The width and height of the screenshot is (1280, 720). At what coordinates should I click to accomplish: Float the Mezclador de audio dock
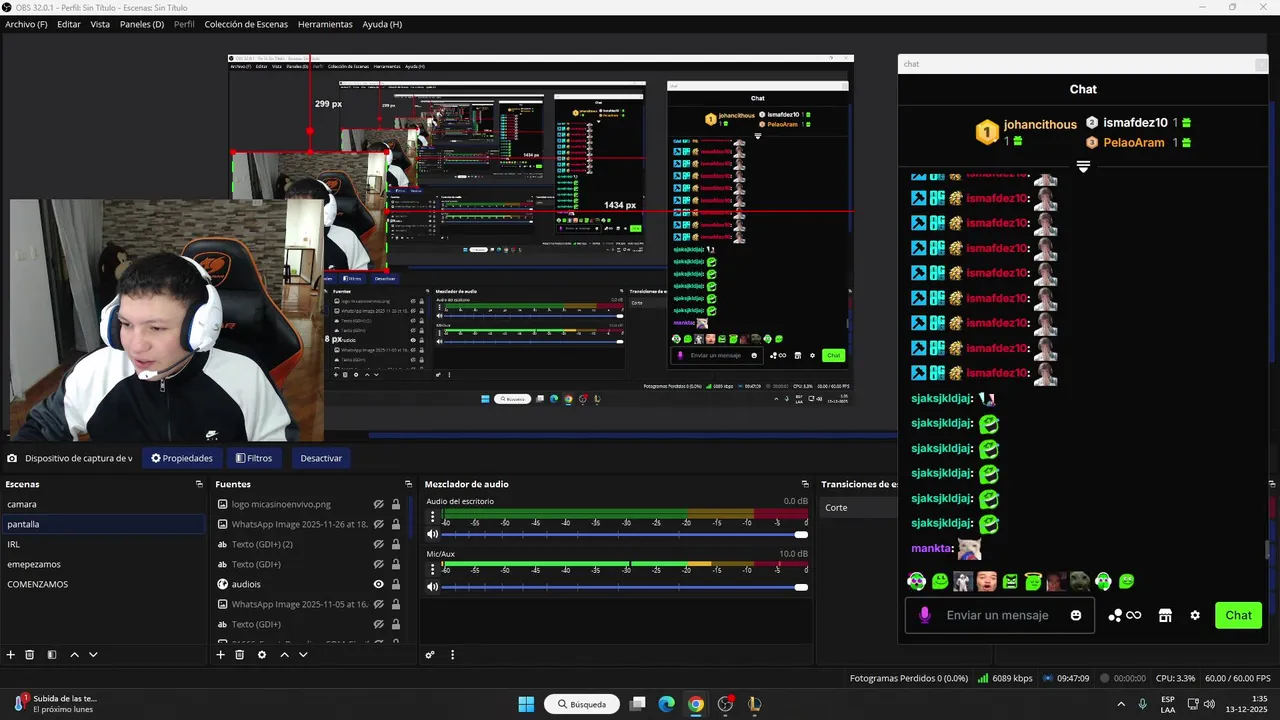click(x=805, y=484)
